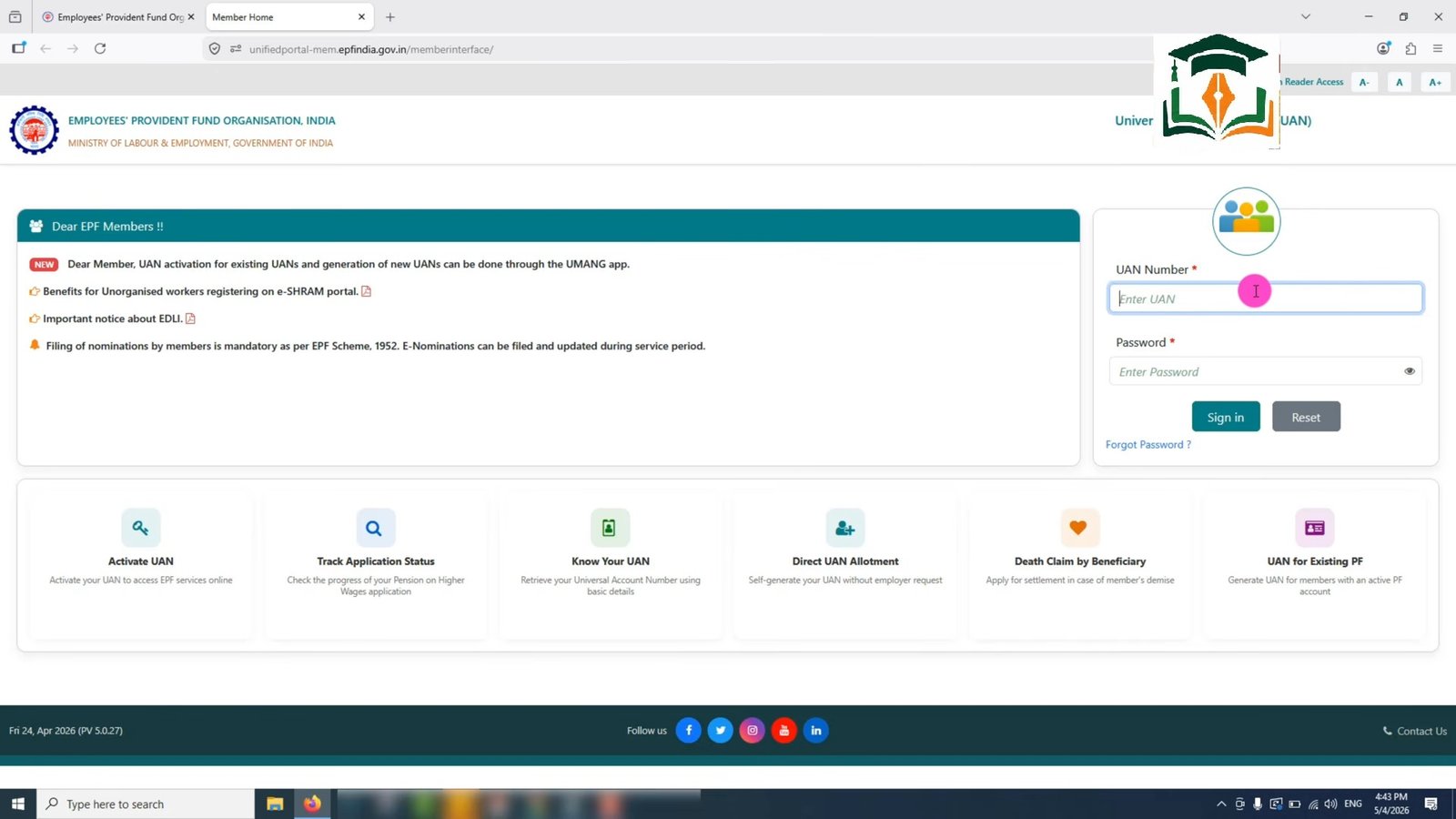Open the Forgot Password link
Image resolution: width=1456 pixels, height=819 pixels.
[x=1148, y=445]
